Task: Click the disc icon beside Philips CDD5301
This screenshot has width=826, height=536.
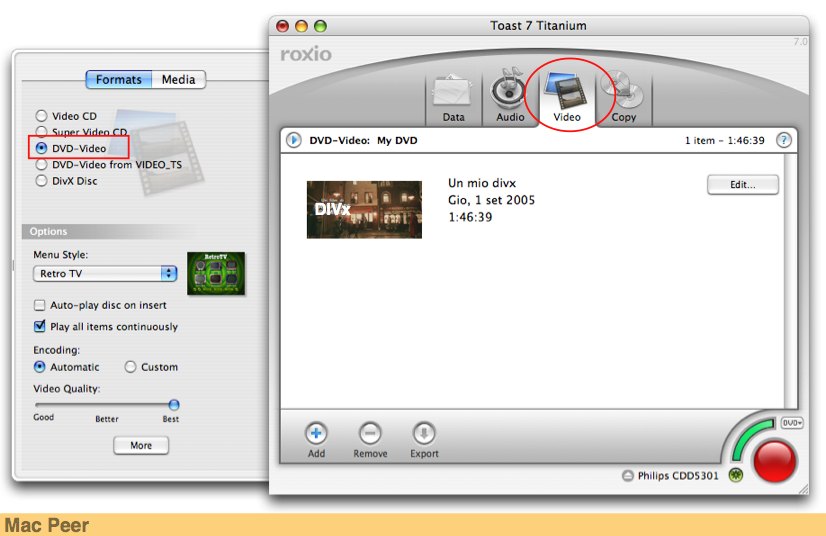Action: coord(627,475)
